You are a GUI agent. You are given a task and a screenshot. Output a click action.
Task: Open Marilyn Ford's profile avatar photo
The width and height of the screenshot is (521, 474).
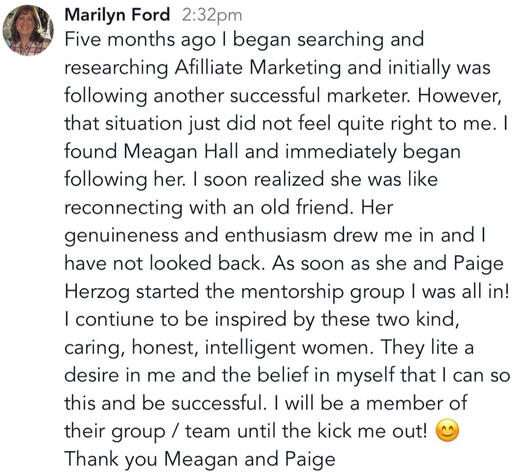28,30
